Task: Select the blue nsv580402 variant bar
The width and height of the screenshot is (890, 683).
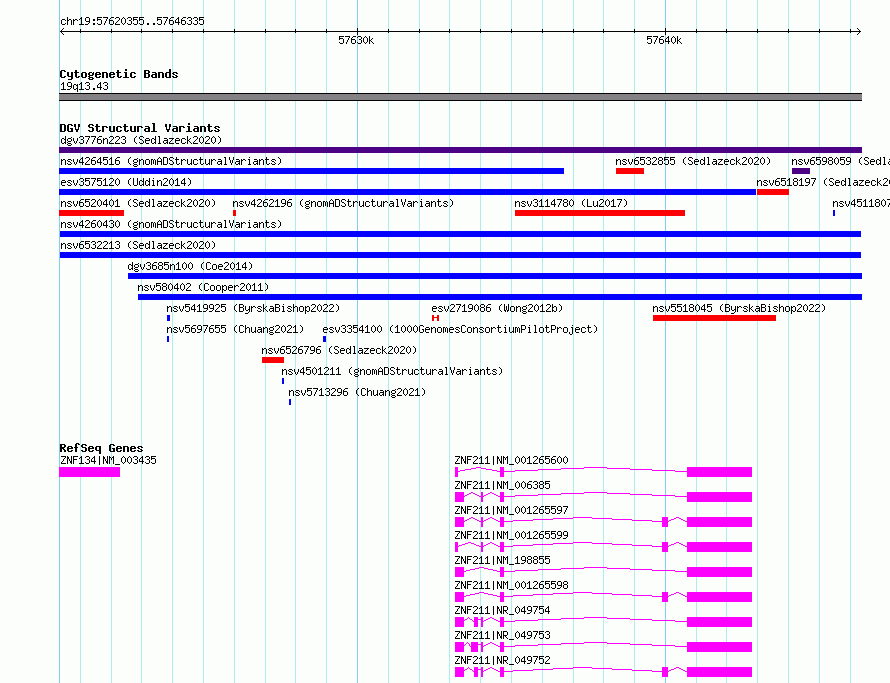Action: pos(499,297)
